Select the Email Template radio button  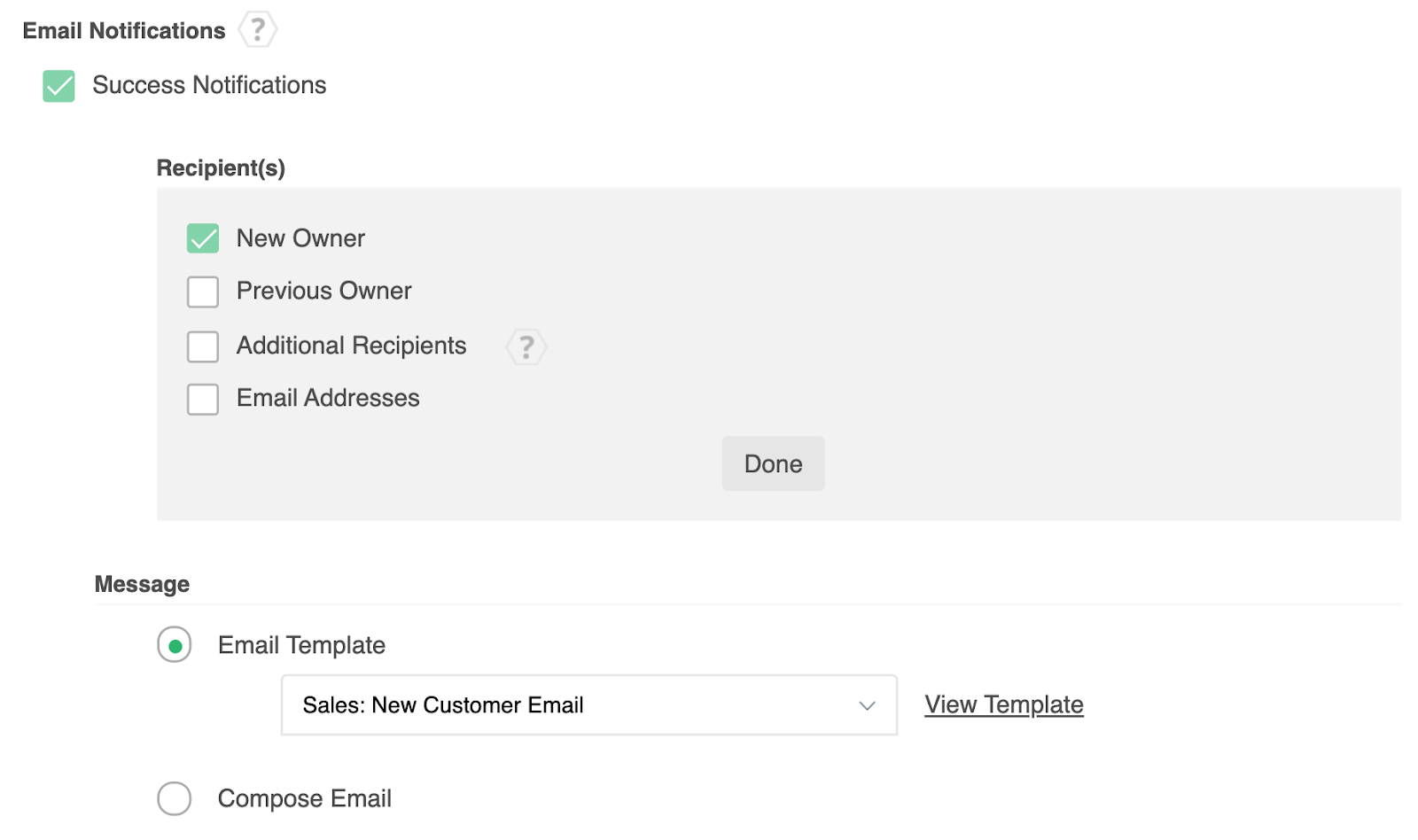175,645
